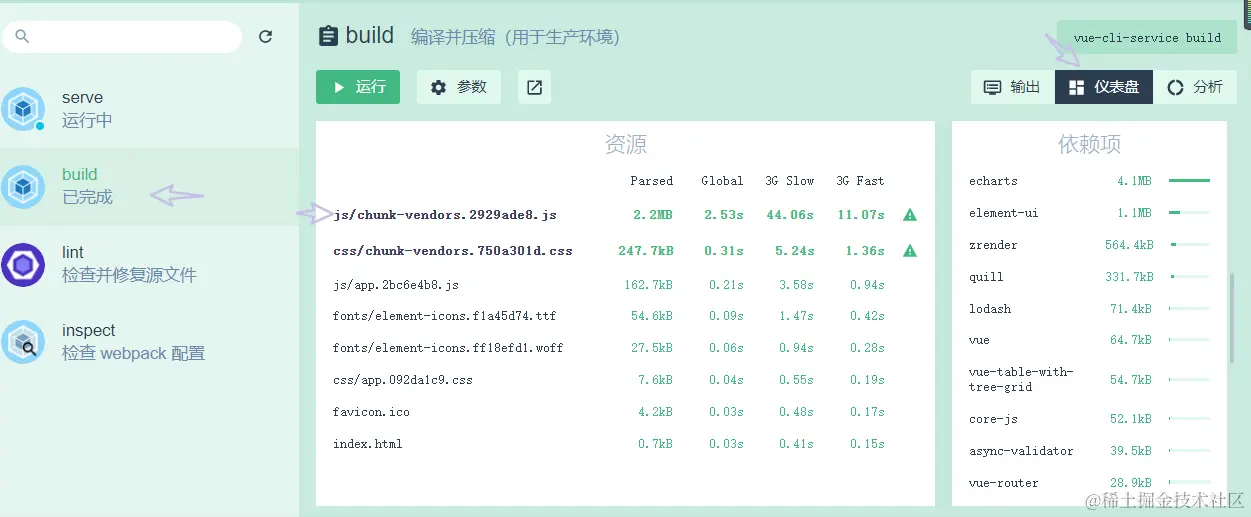The width and height of the screenshot is (1251, 517).
Task: Click the echarts size bar
Action: pyautogui.click(x=1189, y=181)
